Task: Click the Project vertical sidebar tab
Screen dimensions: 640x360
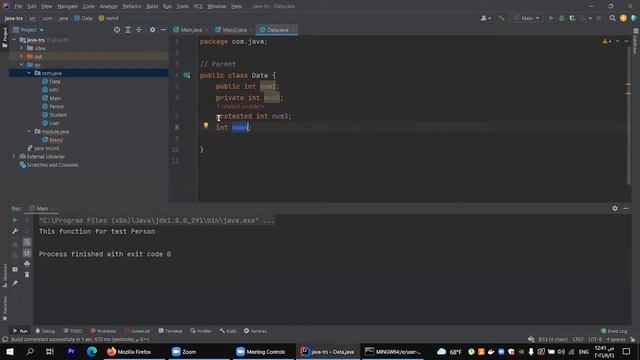Action: coord(4,37)
